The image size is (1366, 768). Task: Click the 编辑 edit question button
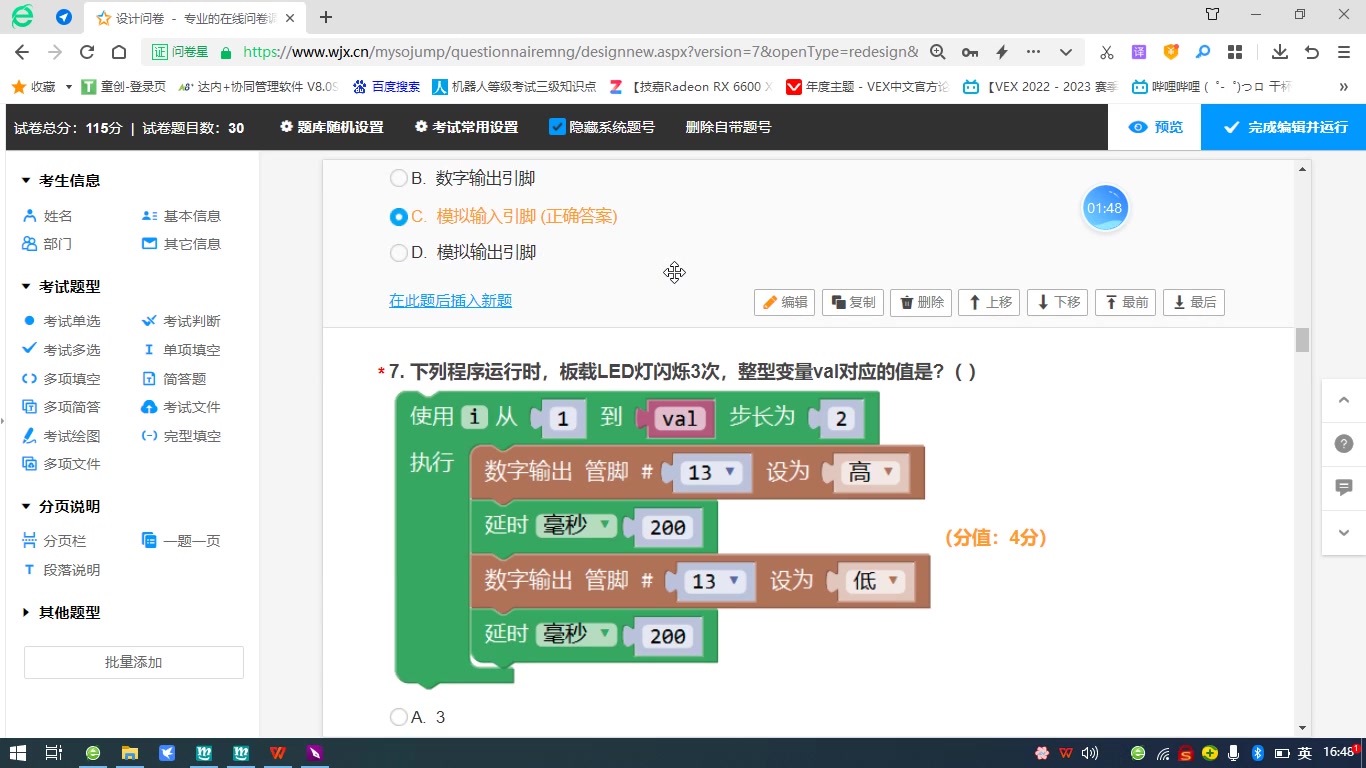pyautogui.click(x=785, y=302)
